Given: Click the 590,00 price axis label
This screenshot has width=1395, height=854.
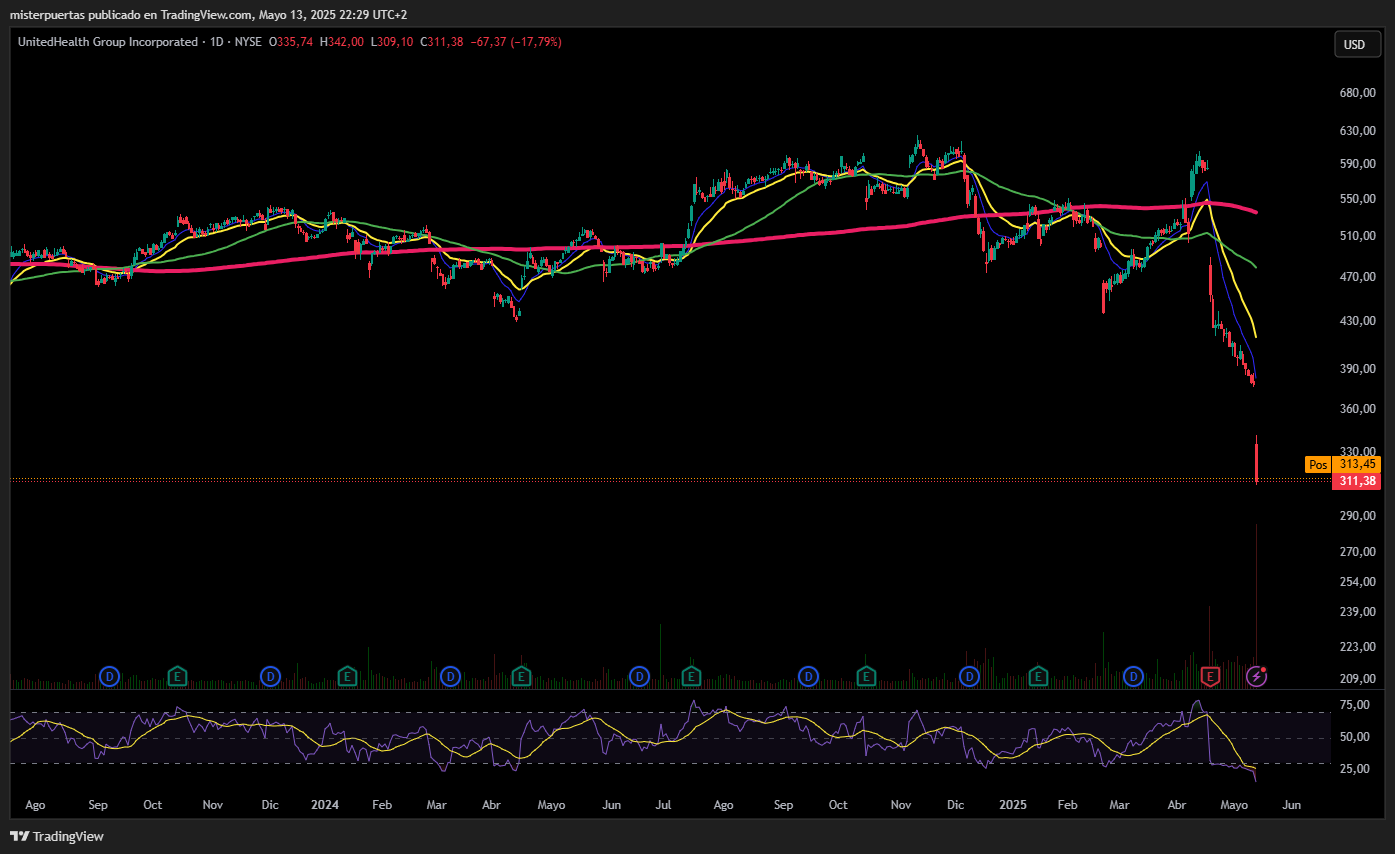Looking at the screenshot, I should pyautogui.click(x=1358, y=164).
